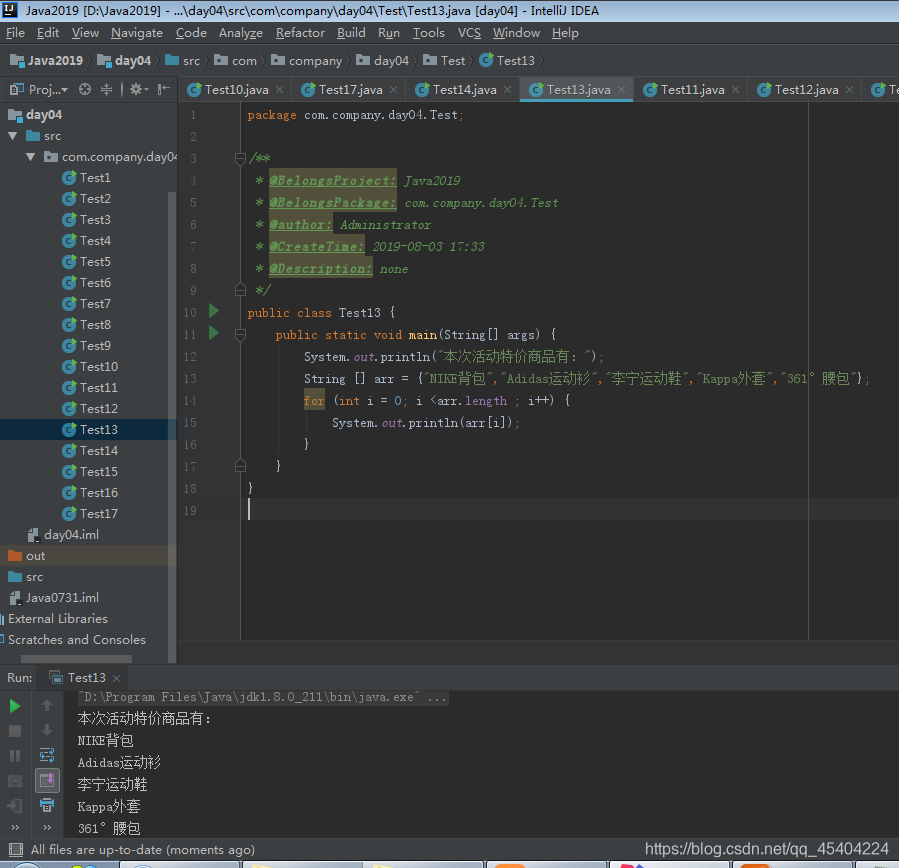Open the VCS menu
899x868 pixels.
click(x=469, y=33)
